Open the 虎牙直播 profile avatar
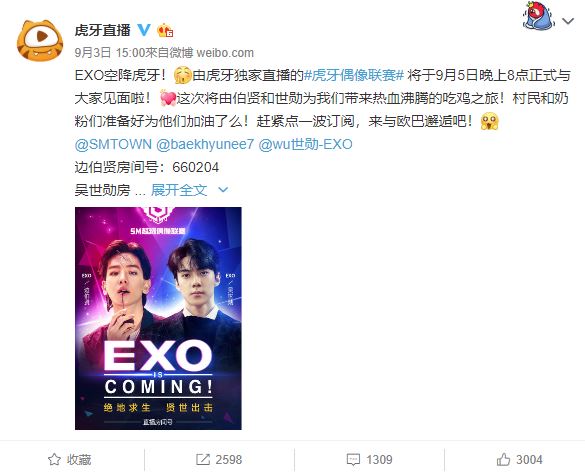The width and height of the screenshot is (585, 475). click(x=40, y=40)
